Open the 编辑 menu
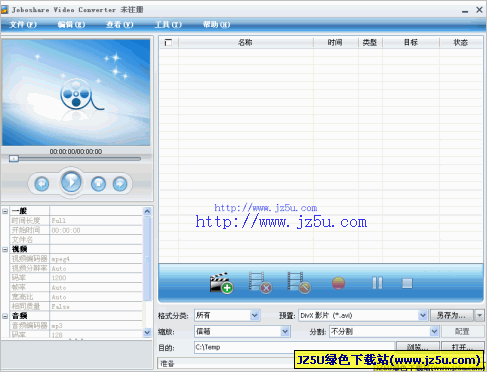The width and height of the screenshot is (487, 372). [x=71, y=25]
